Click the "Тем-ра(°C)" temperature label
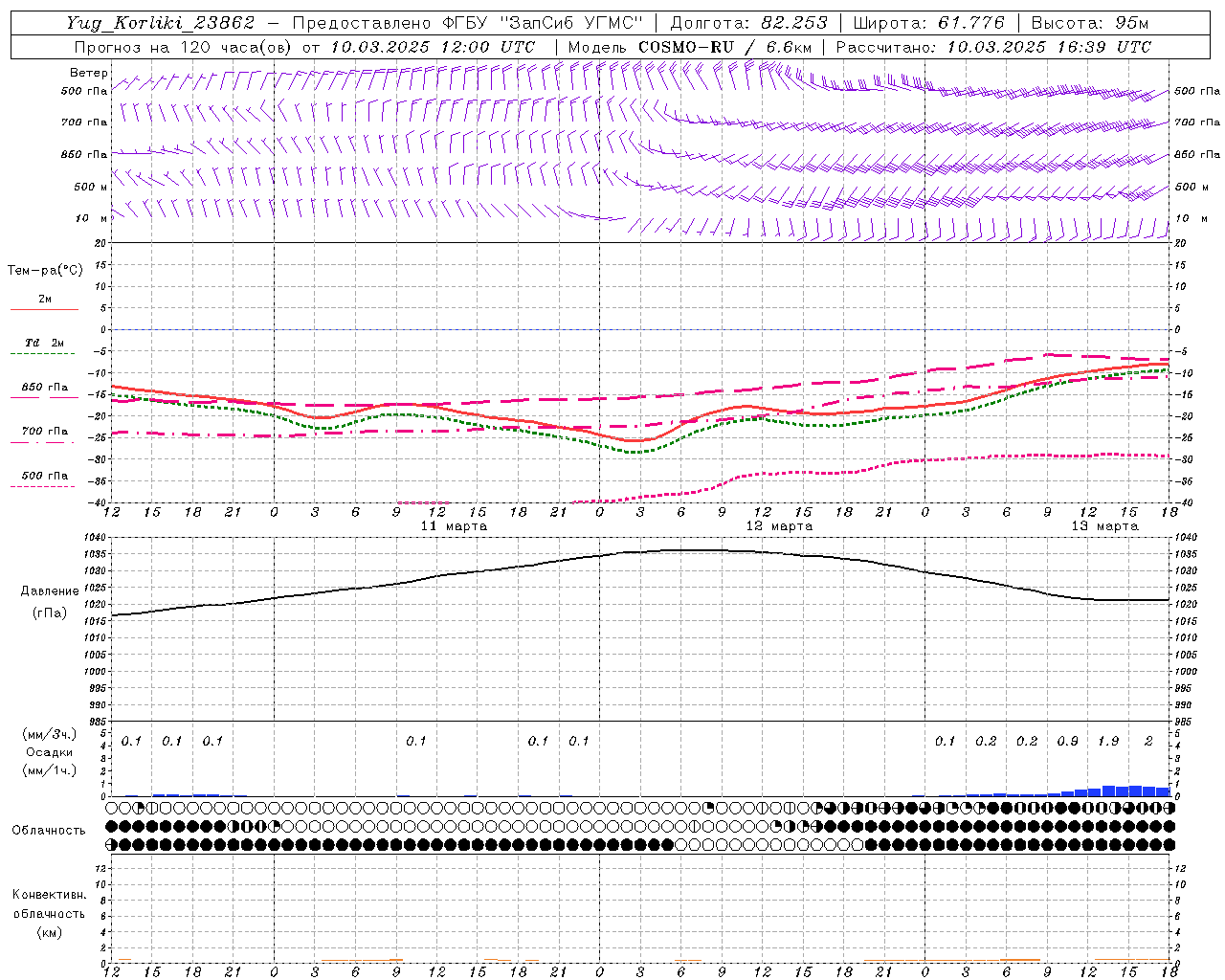 (x=45, y=270)
